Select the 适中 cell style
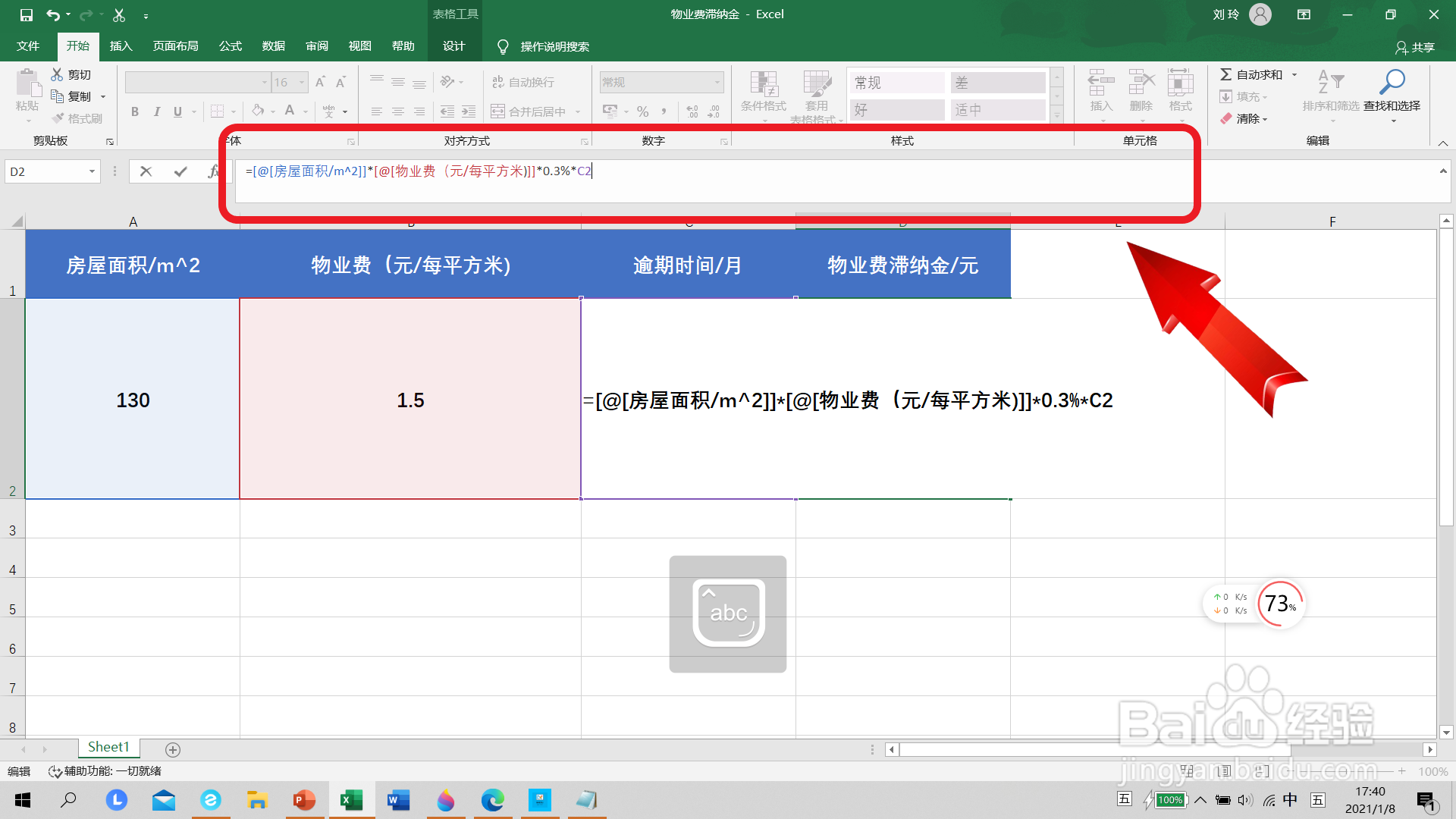The height and width of the screenshot is (819, 1456). point(998,110)
